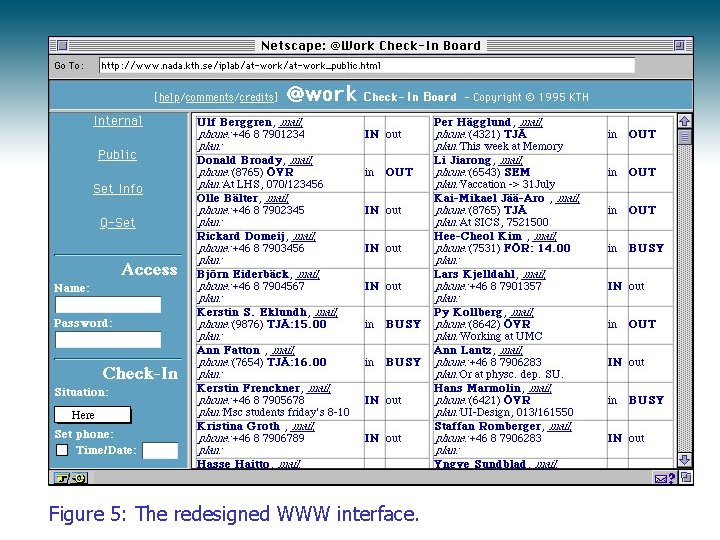
Task: Click the plan text 'This week at Memory'
Action: coord(511,146)
